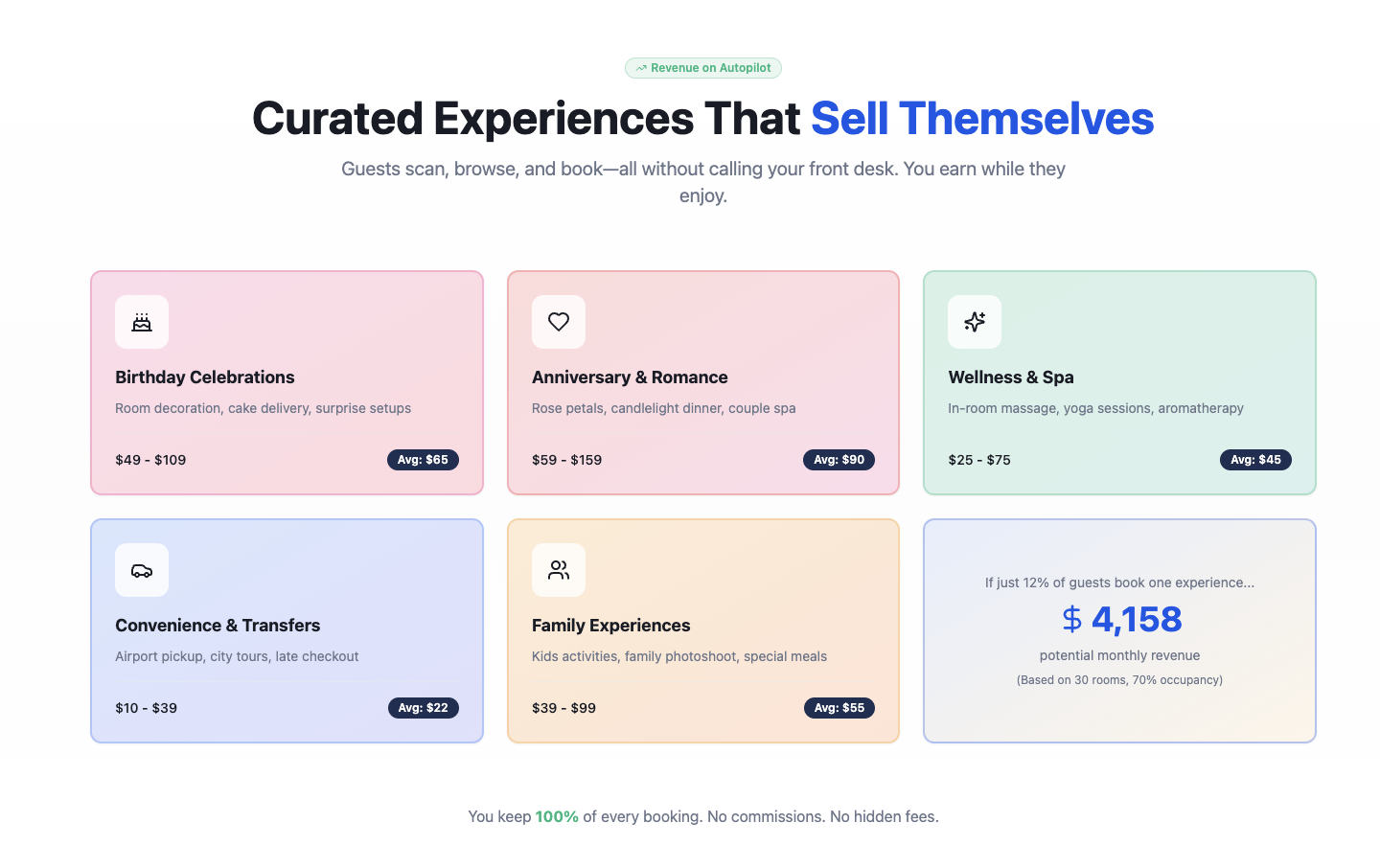
Task: Click the people icon for Family Experiences
Action: [559, 570]
